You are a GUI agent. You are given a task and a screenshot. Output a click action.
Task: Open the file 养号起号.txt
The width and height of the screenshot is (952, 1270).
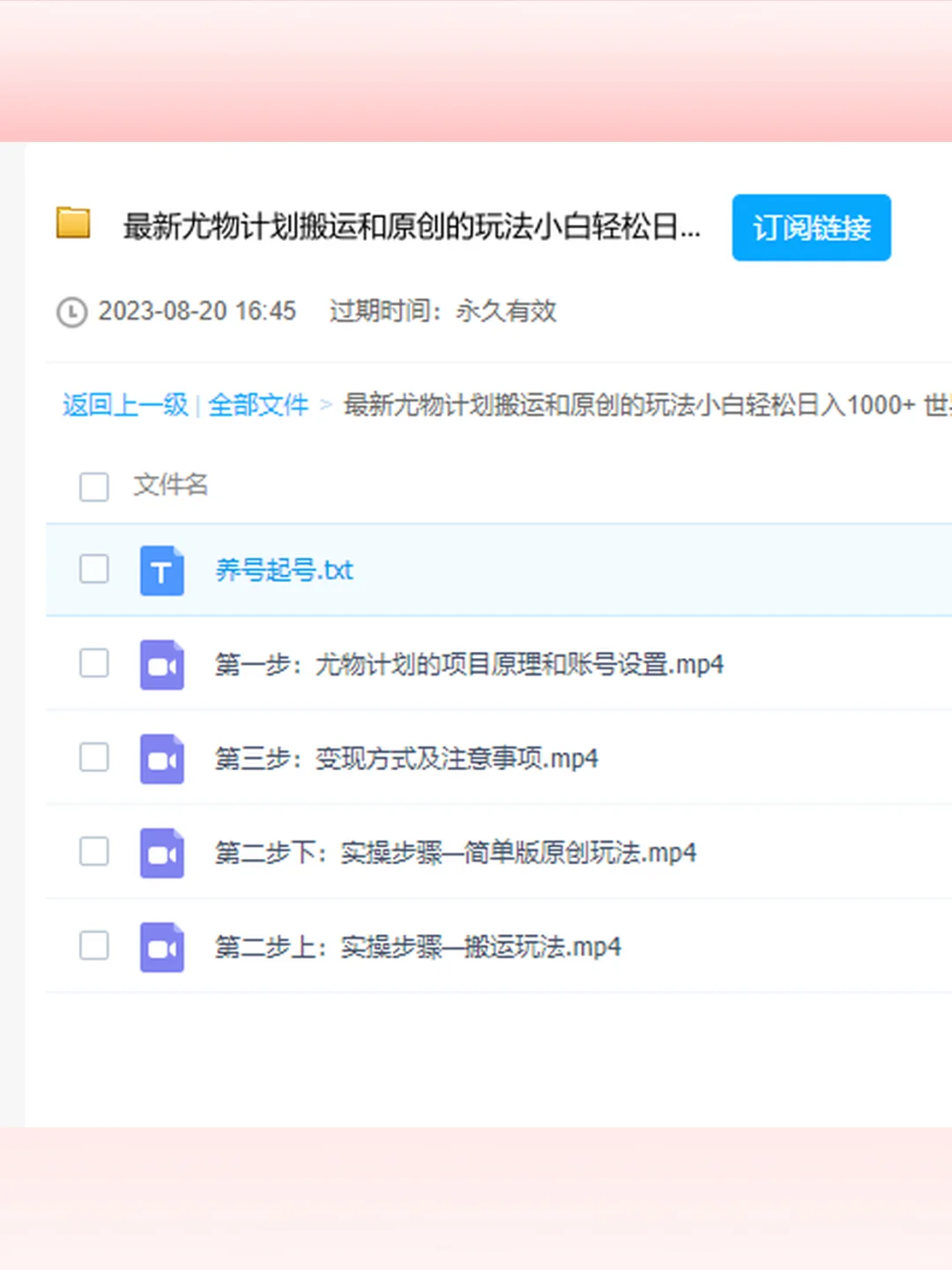pyautogui.click(x=285, y=571)
